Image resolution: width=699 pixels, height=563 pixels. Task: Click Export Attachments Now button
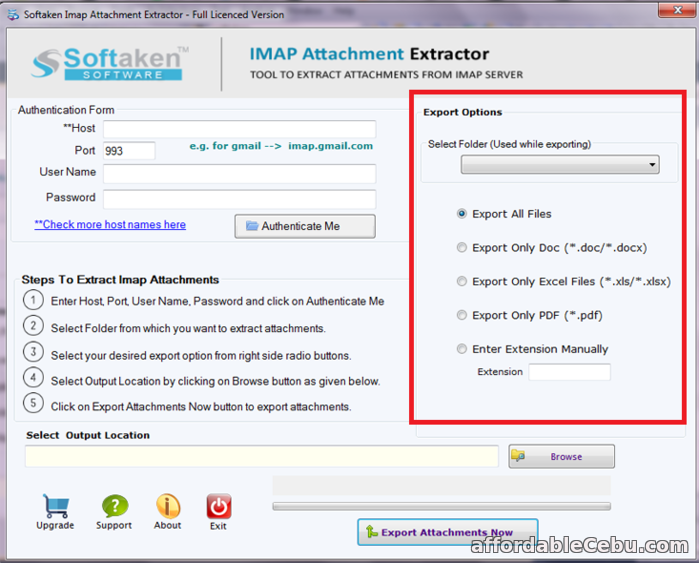point(448,532)
